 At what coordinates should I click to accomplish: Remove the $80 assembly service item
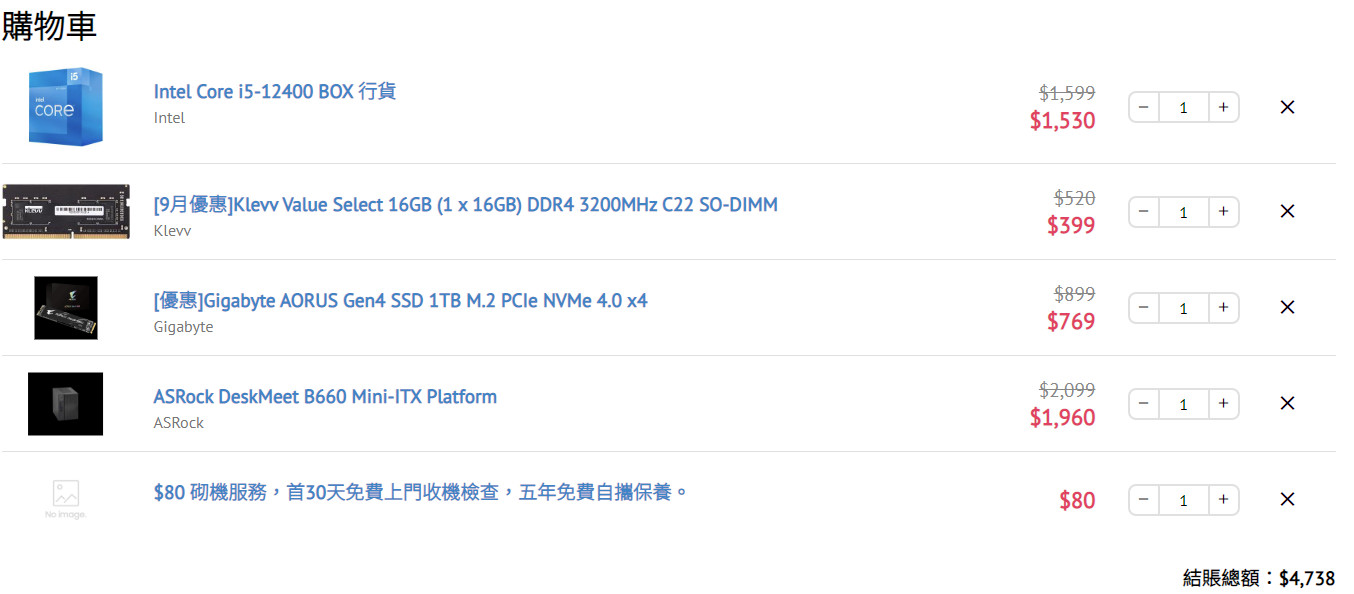pos(1287,499)
